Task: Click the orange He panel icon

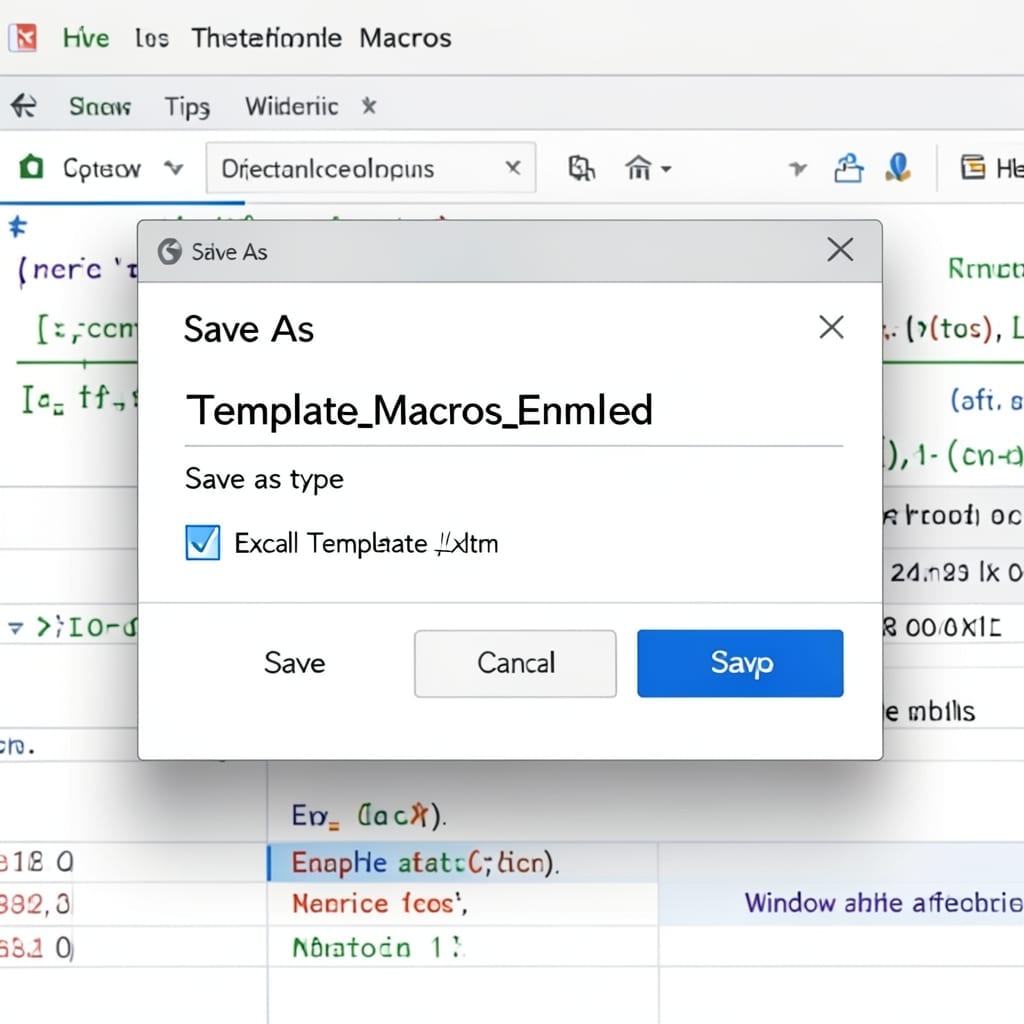Action: coord(972,167)
